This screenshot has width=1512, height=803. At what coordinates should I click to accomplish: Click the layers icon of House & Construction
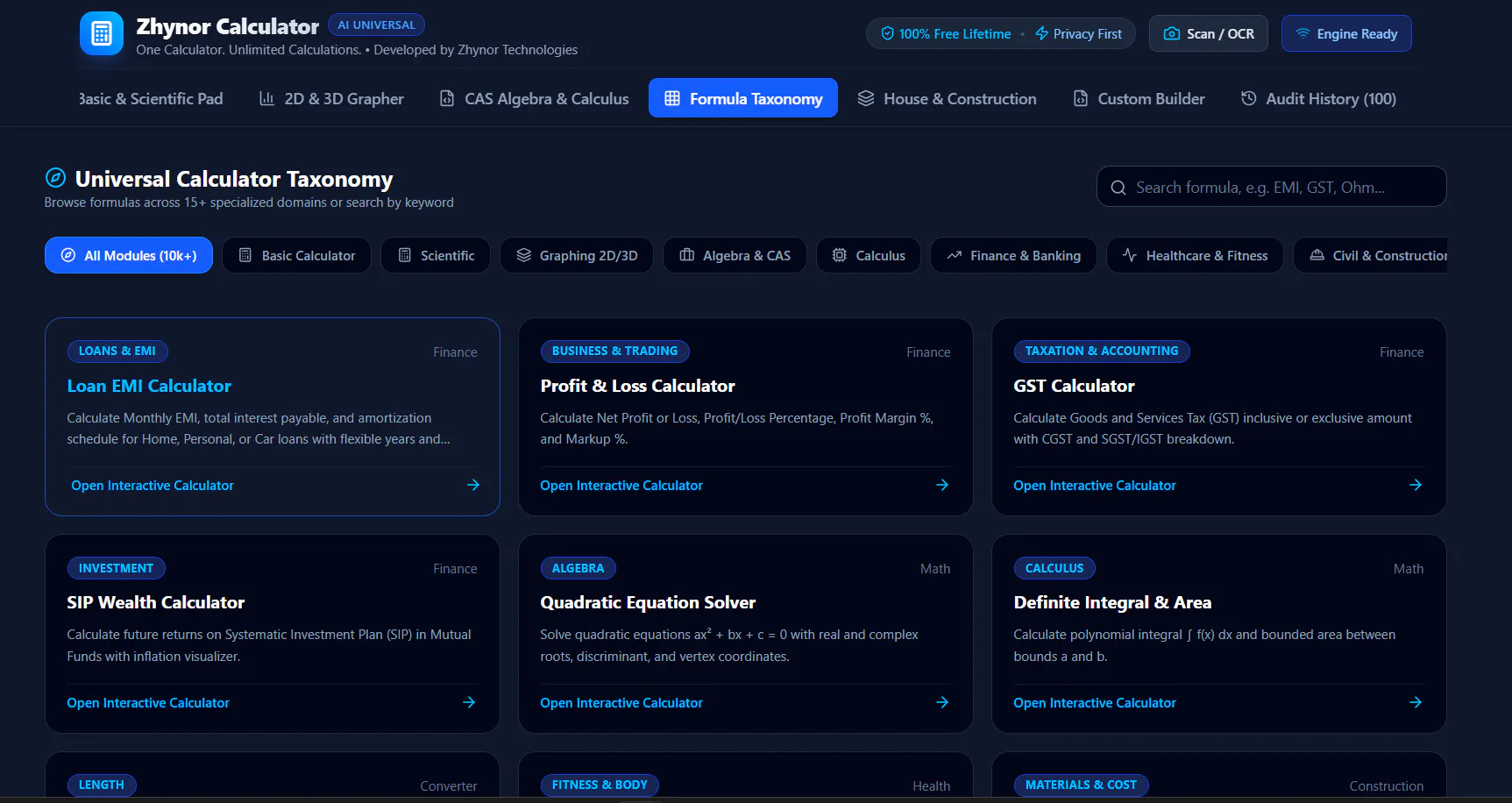[866, 98]
